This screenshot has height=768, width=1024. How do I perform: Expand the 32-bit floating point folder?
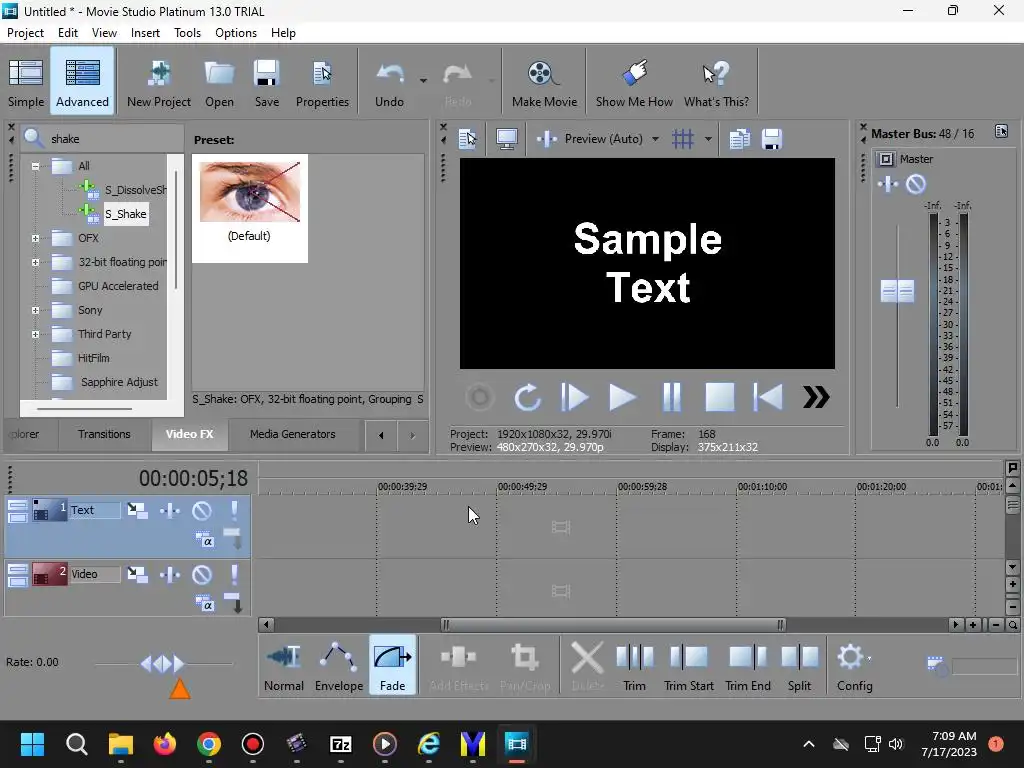pos(35,263)
